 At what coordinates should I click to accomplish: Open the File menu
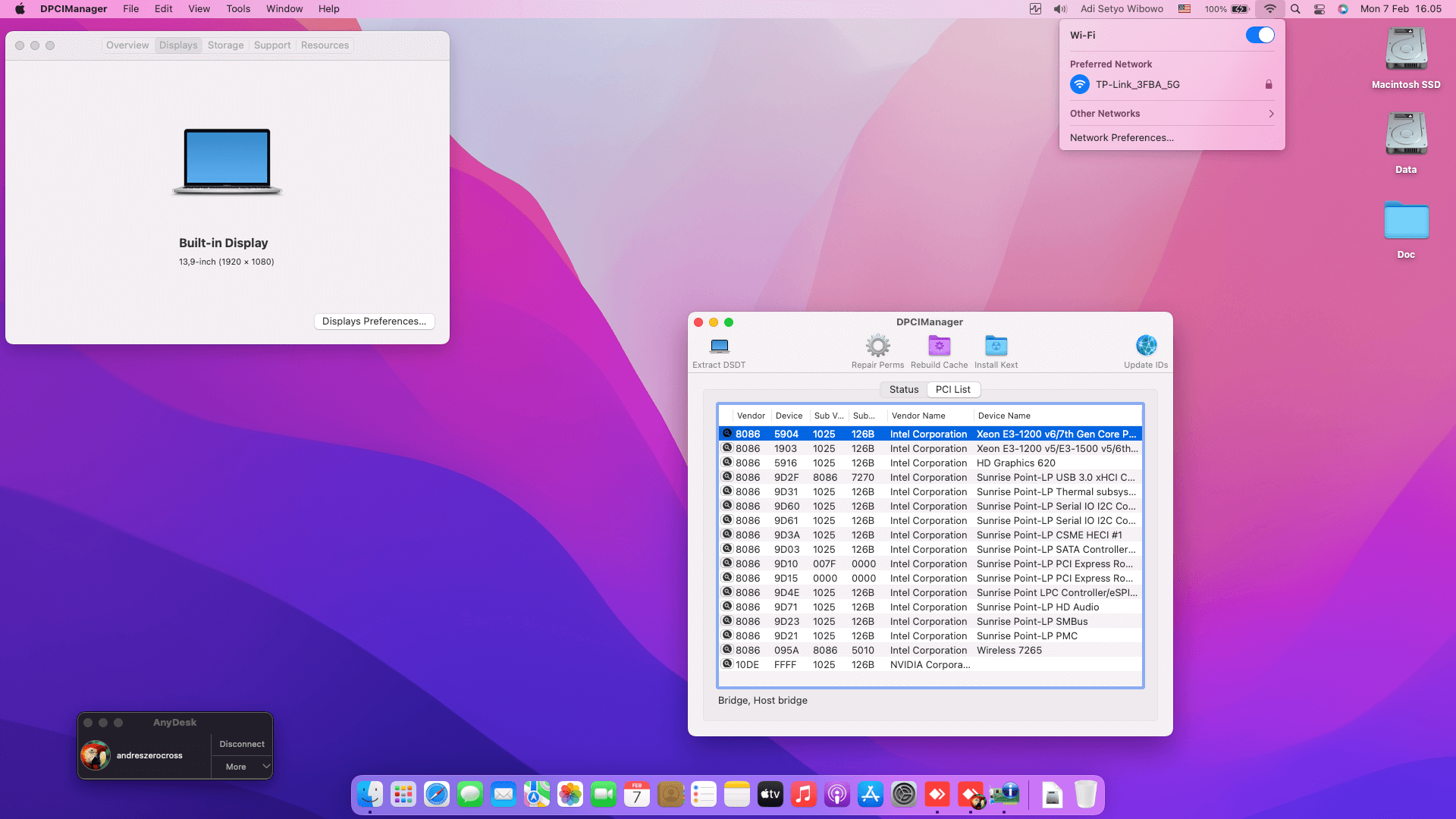click(x=131, y=9)
